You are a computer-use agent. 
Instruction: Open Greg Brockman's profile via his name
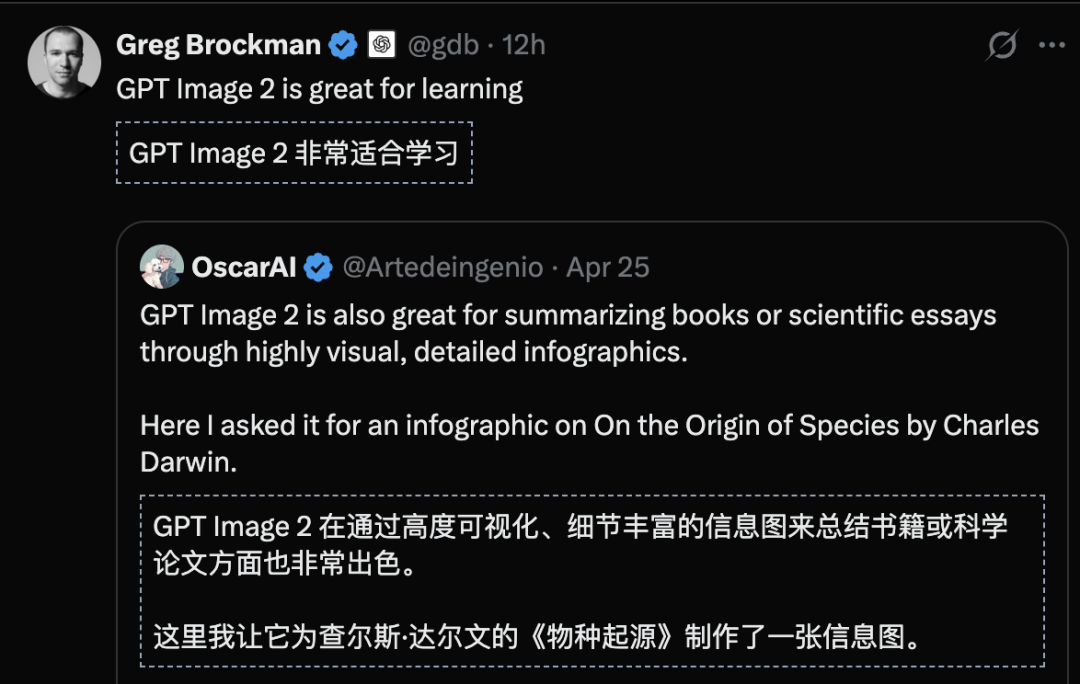click(x=218, y=45)
